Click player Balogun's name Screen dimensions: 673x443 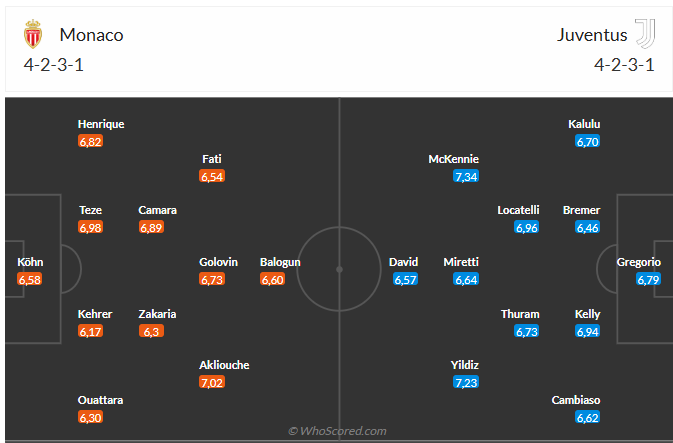click(x=280, y=262)
